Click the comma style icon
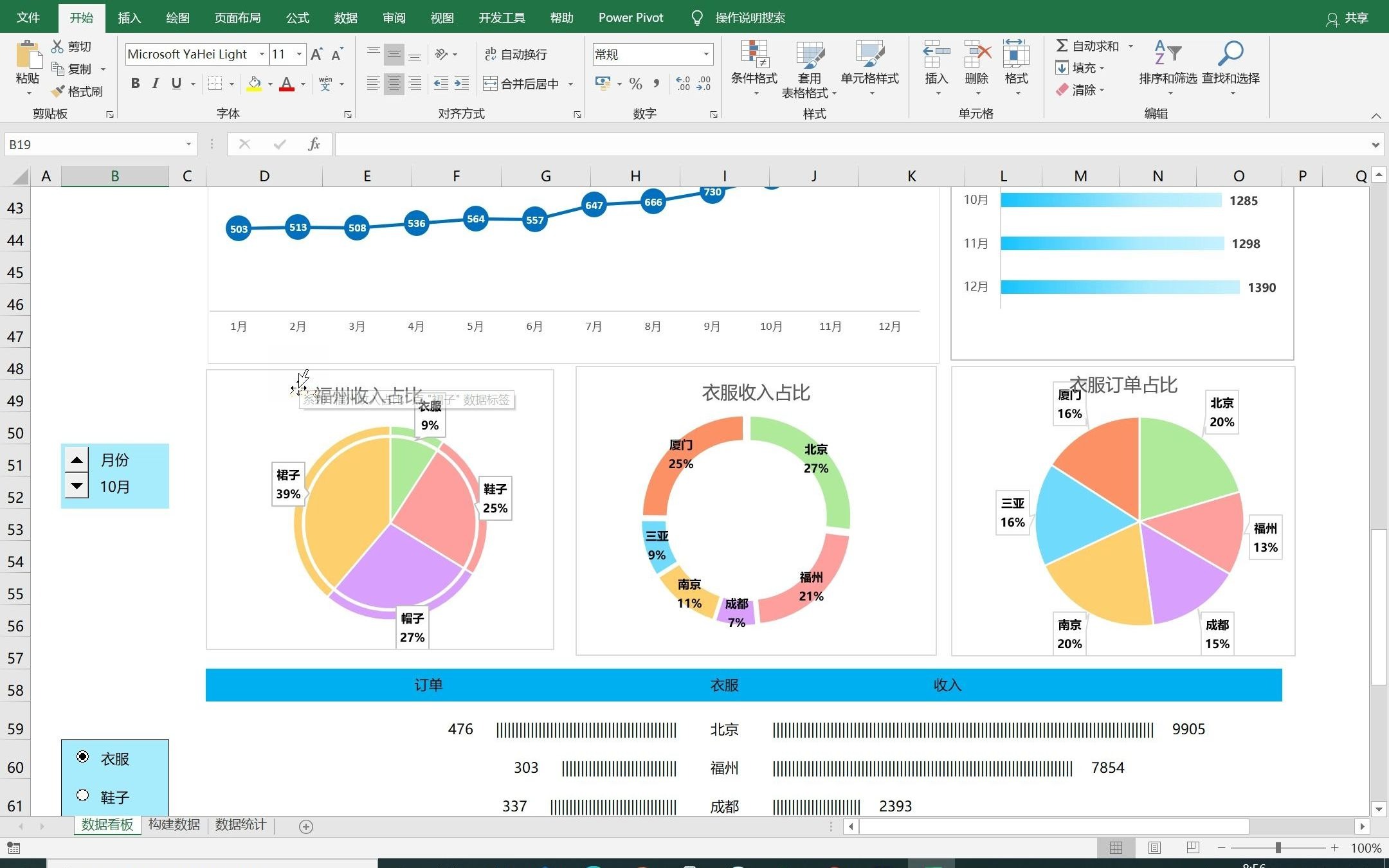Image resolution: width=1389 pixels, height=868 pixels. point(657,84)
